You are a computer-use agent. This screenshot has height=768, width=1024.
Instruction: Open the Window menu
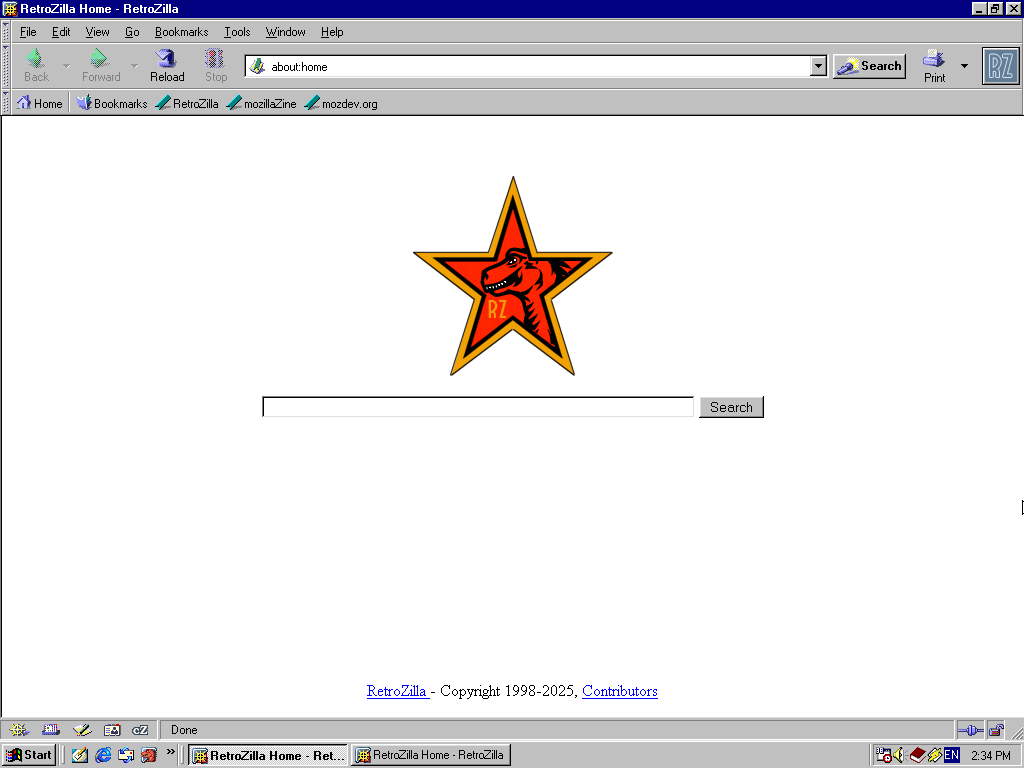[x=285, y=32]
